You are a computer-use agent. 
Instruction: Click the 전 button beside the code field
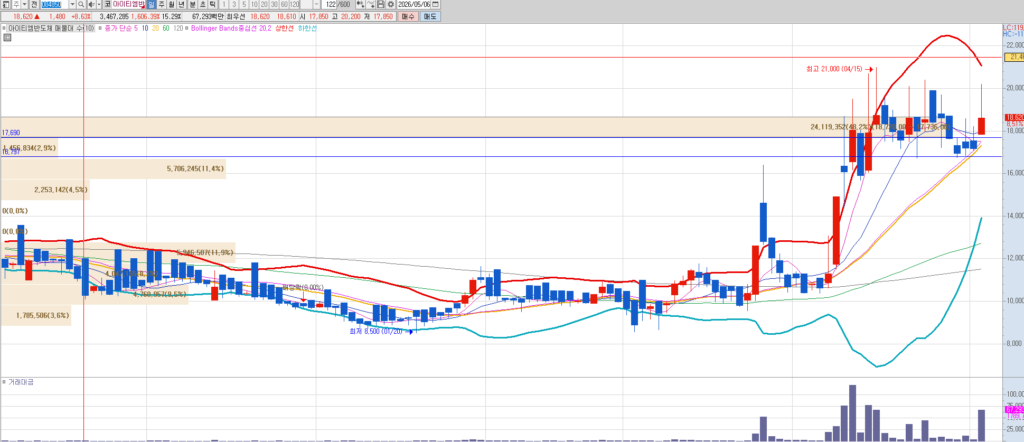(x=34, y=4)
